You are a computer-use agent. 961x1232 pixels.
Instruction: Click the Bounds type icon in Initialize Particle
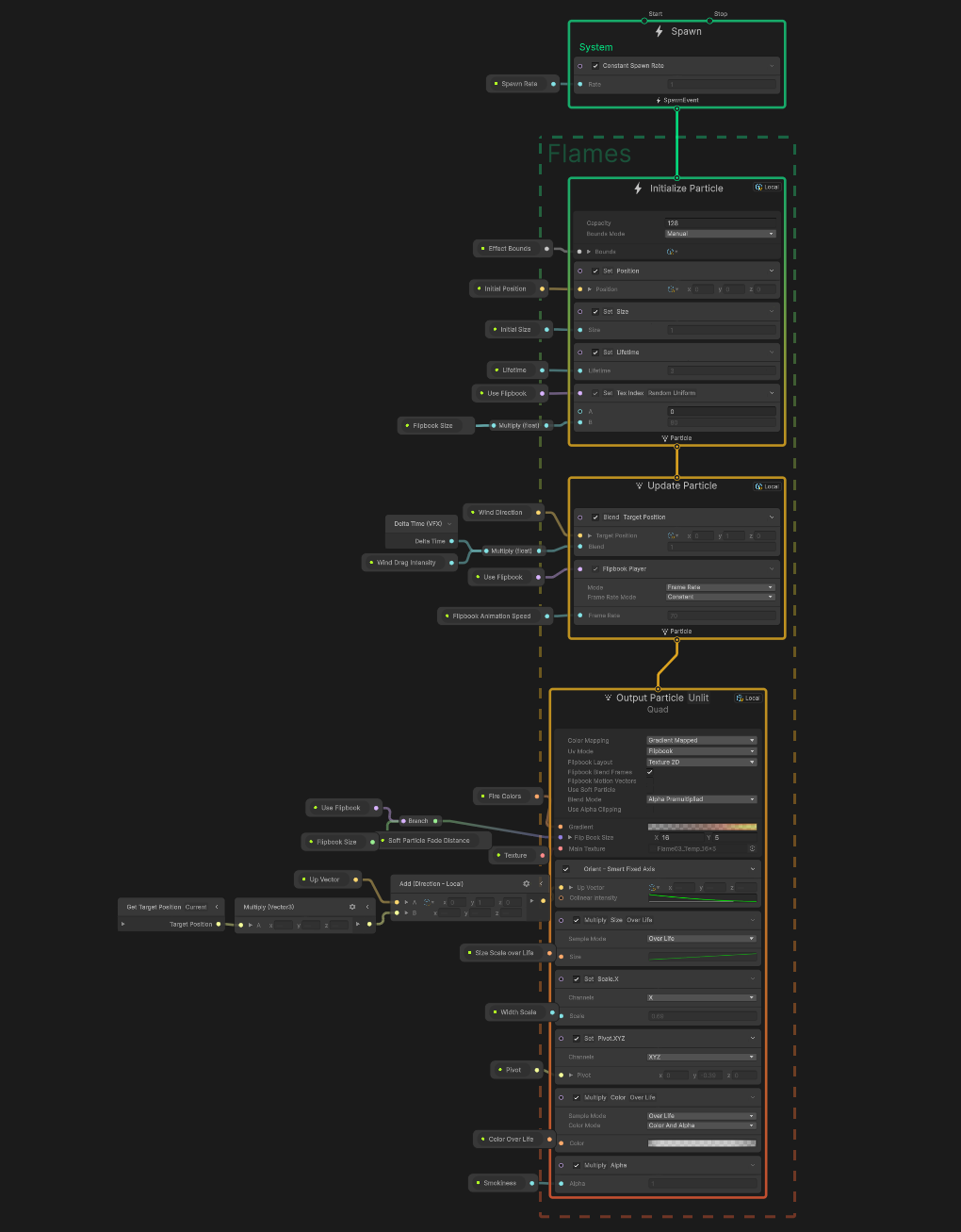[671, 252]
